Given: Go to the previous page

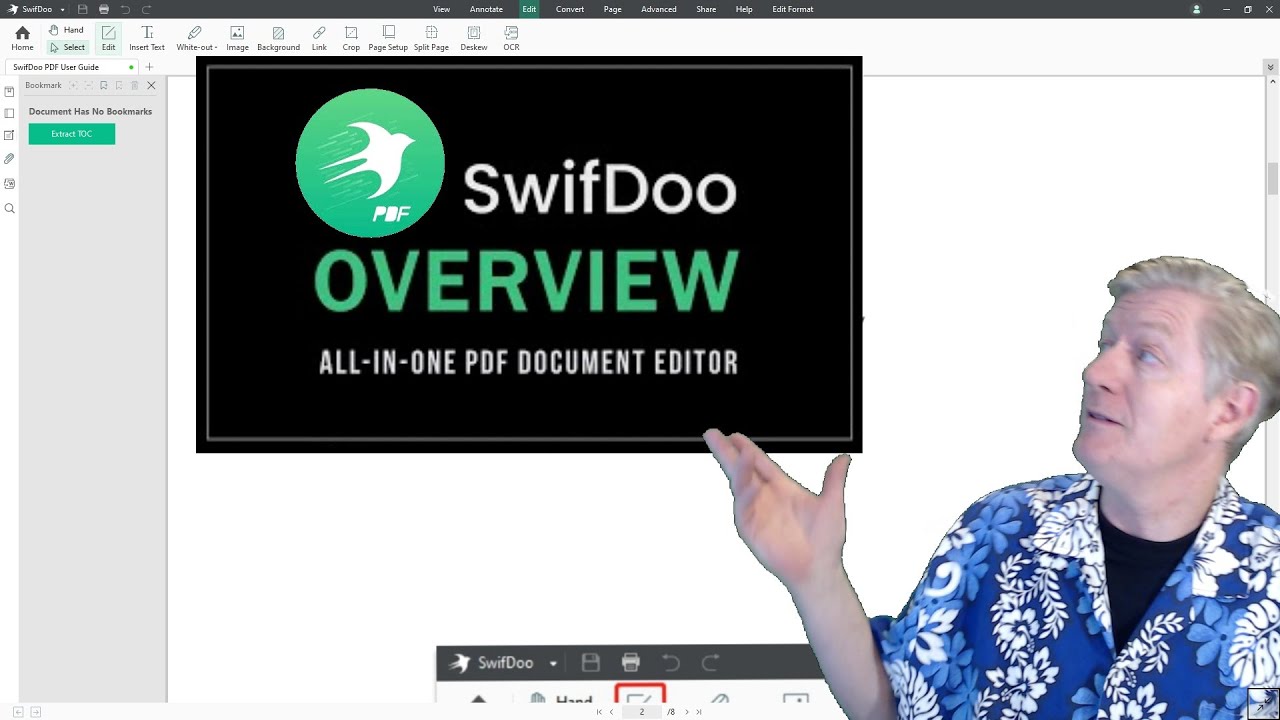Looking at the screenshot, I should (x=611, y=712).
